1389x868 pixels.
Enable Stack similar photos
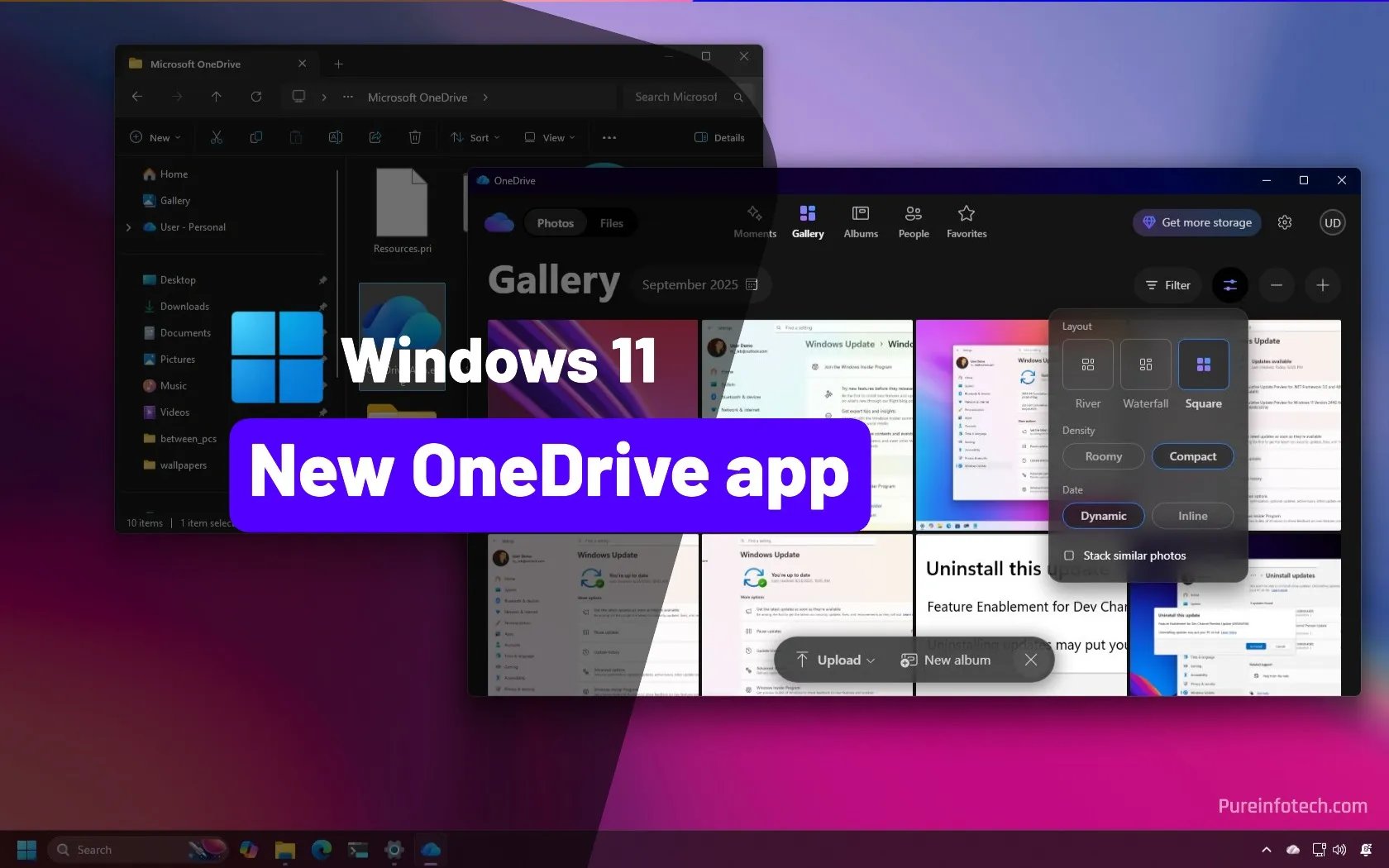click(1069, 556)
